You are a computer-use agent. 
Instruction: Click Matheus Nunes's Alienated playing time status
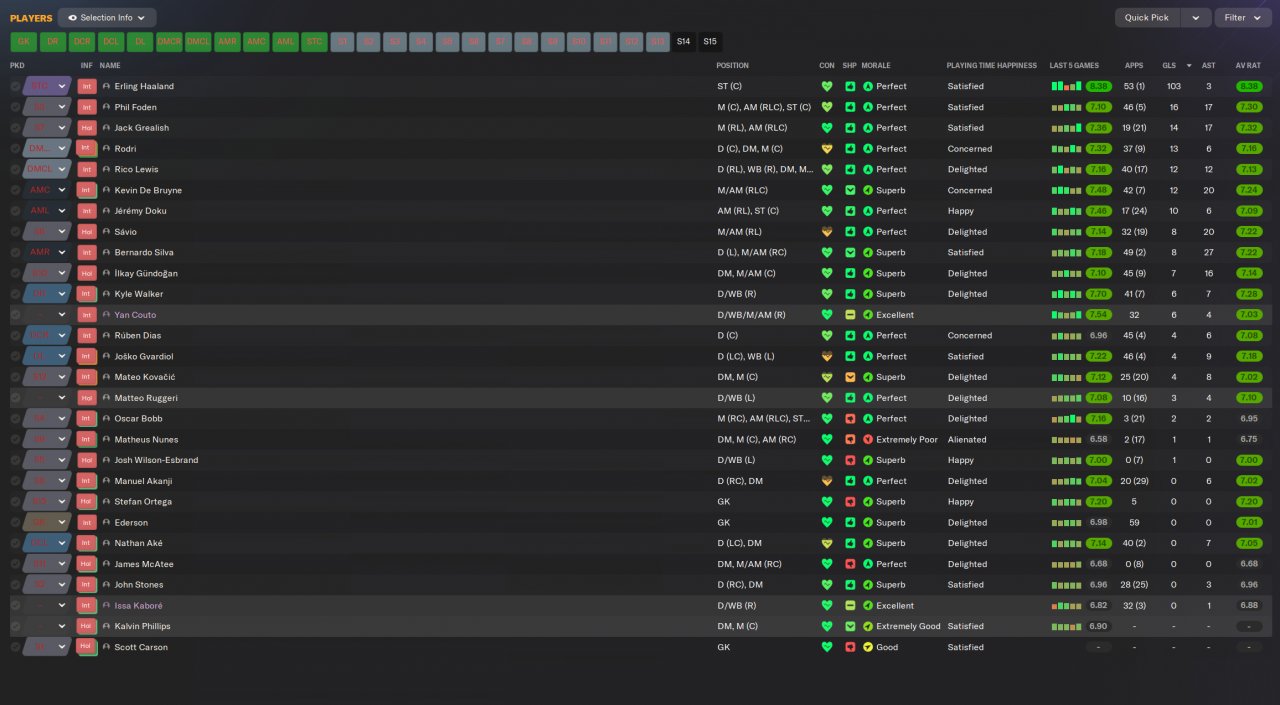(967, 439)
